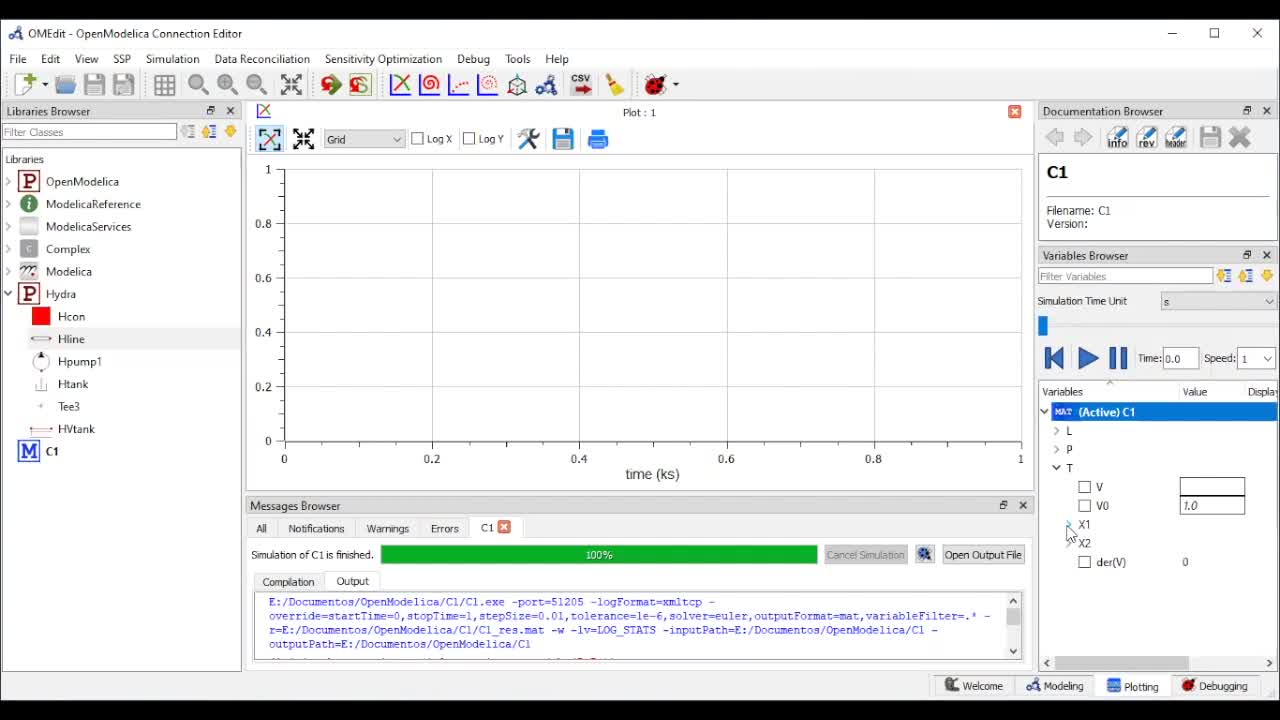
Task: Click the Play simulation button
Action: [1087, 358]
